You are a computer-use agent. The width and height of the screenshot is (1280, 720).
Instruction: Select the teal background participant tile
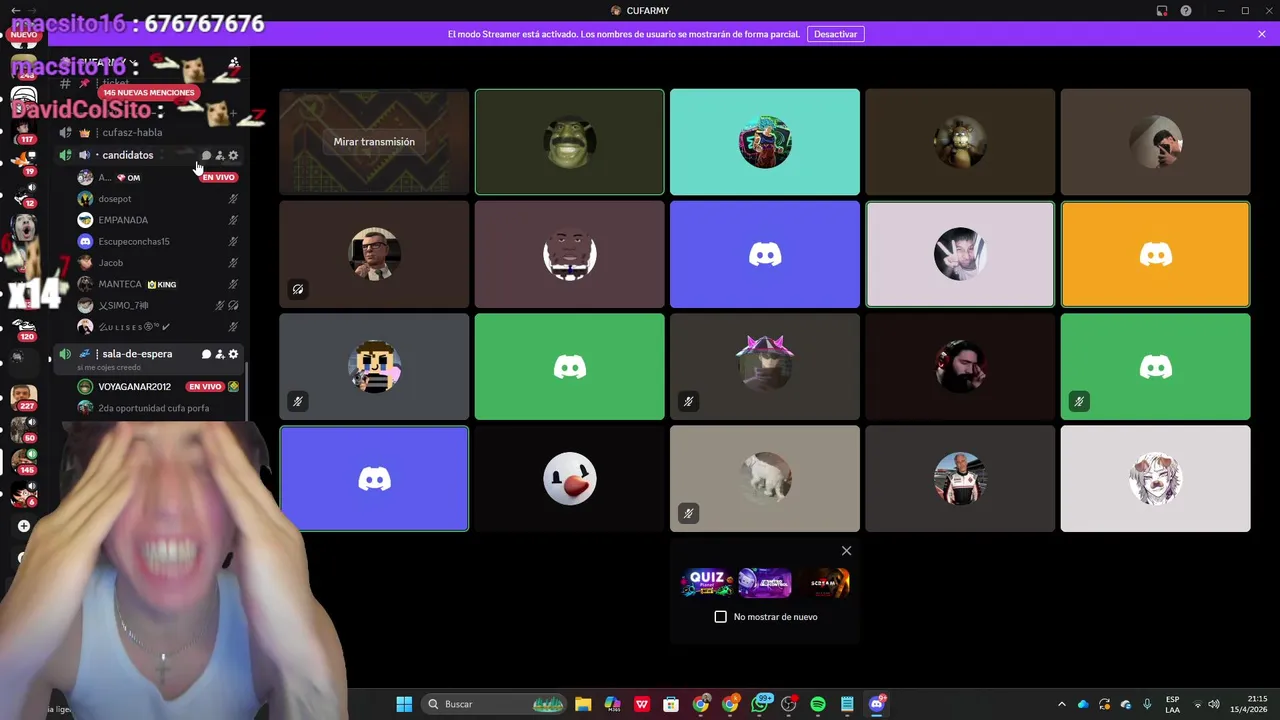[x=765, y=142]
